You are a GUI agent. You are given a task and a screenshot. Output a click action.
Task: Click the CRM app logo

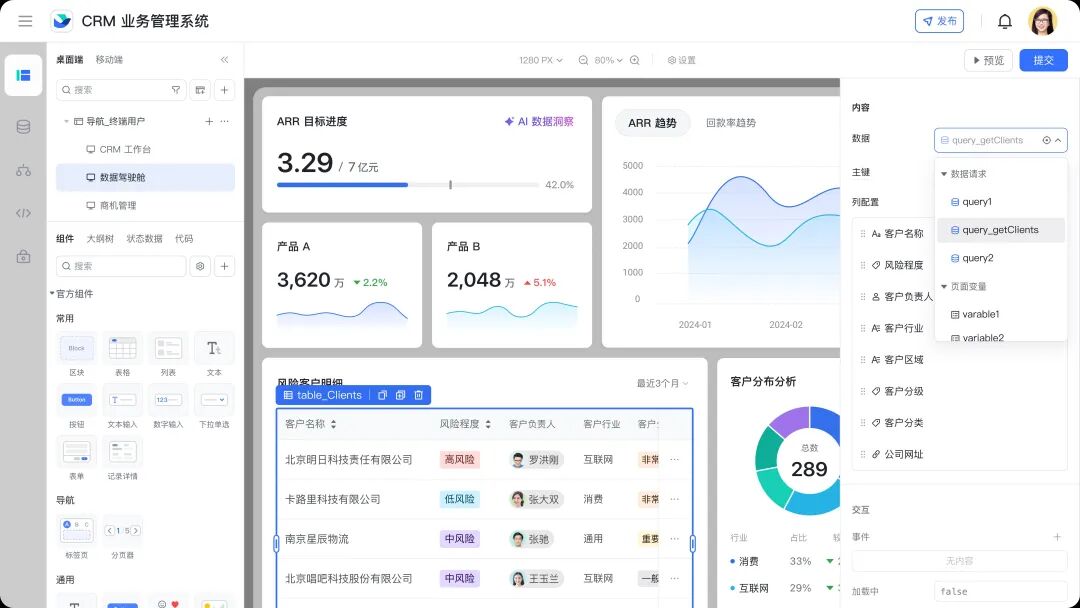[x=62, y=21]
